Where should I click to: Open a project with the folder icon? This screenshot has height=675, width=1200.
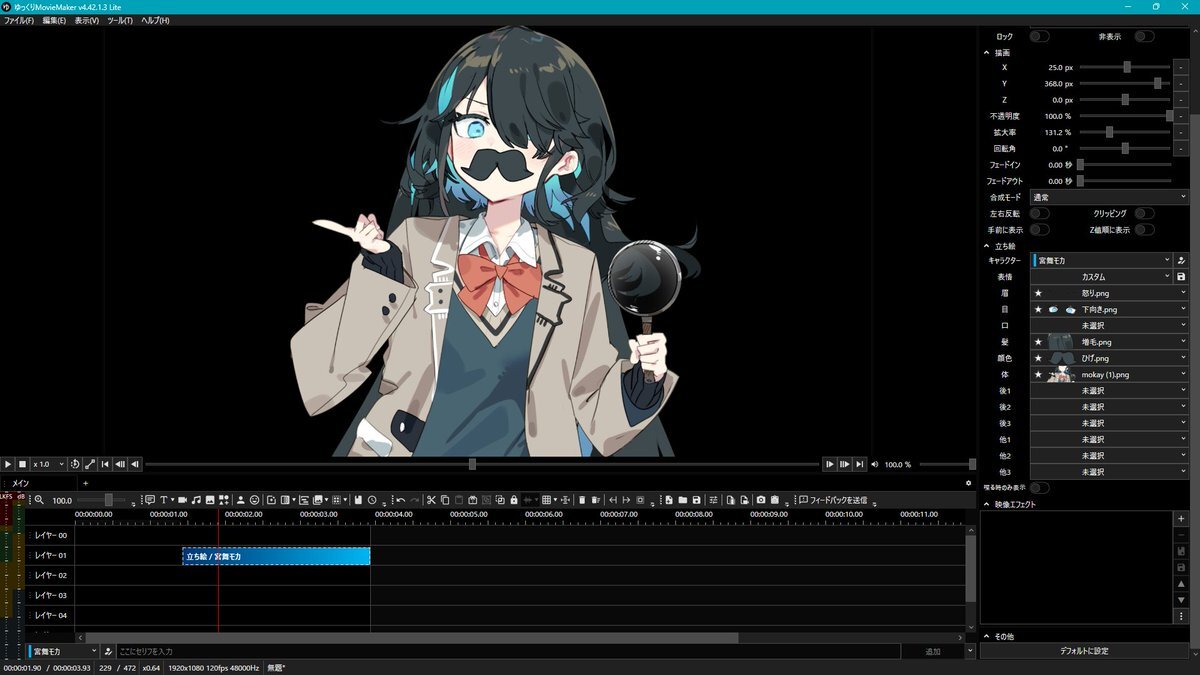point(682,499)
